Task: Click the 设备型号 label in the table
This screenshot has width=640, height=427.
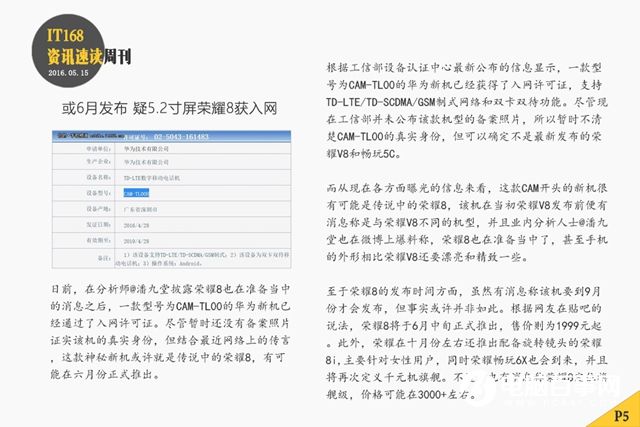Action: point(98,193)
